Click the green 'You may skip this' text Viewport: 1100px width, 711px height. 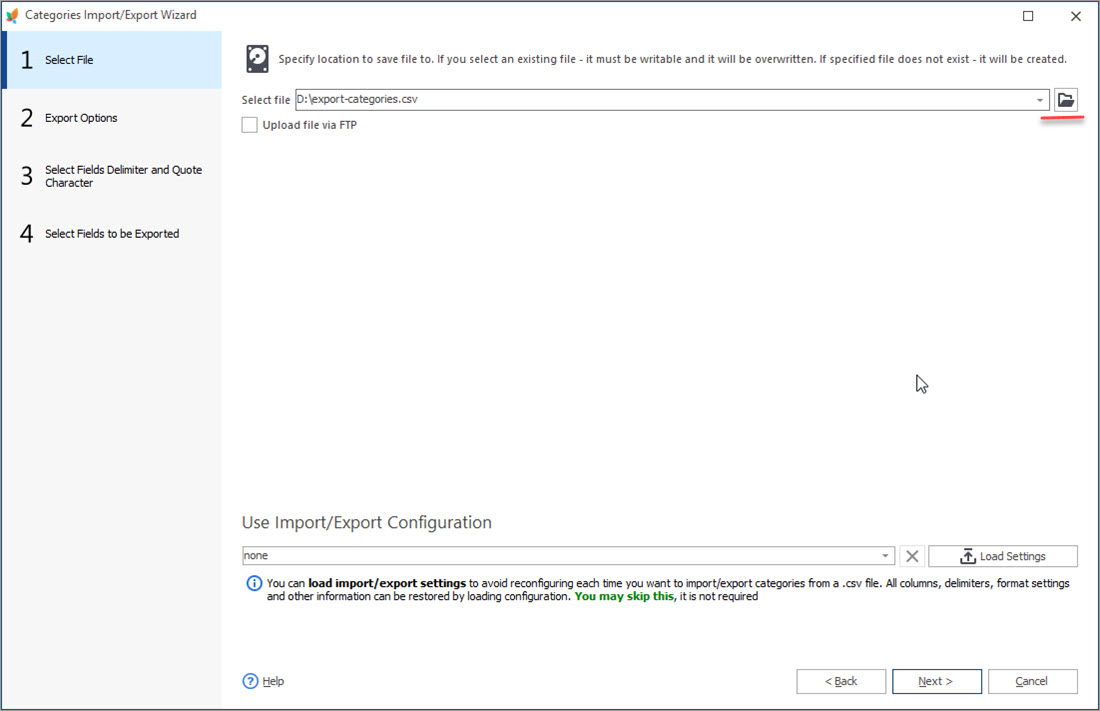pos(624,596)
